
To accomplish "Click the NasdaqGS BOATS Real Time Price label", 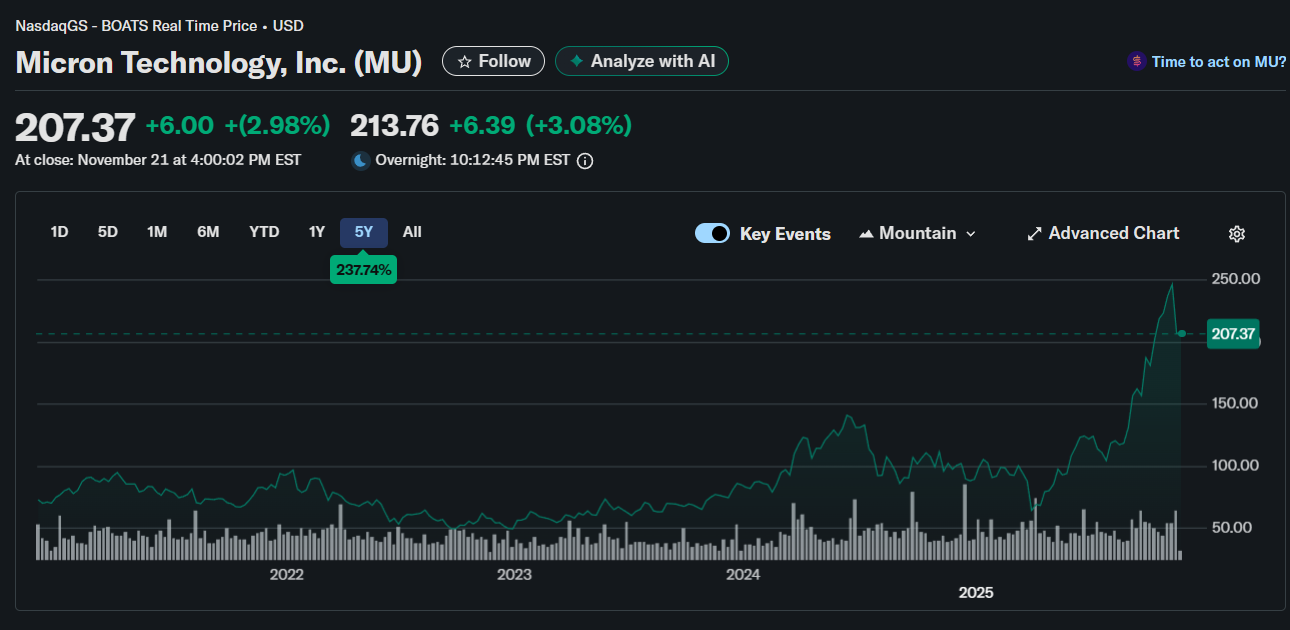I will 159,26.
